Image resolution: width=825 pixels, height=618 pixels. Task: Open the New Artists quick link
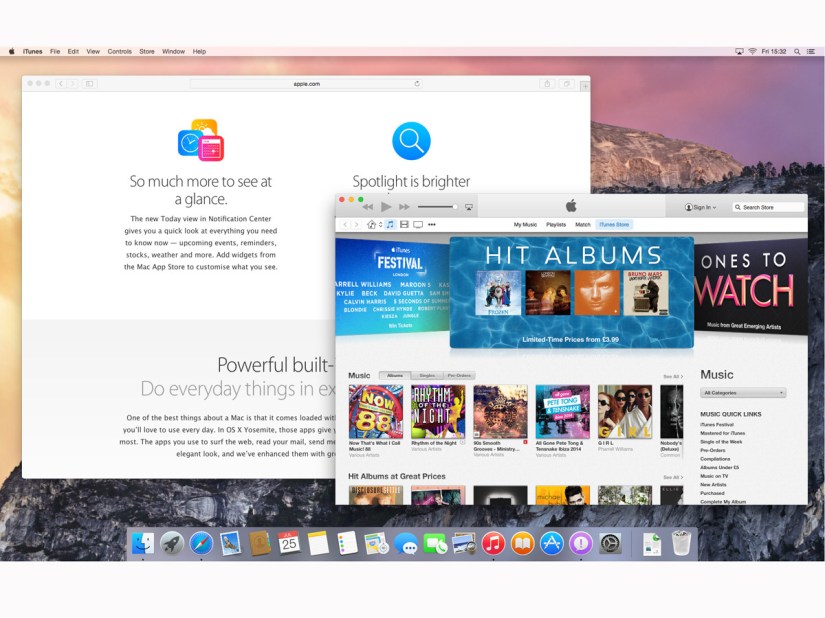click(713, 484)
